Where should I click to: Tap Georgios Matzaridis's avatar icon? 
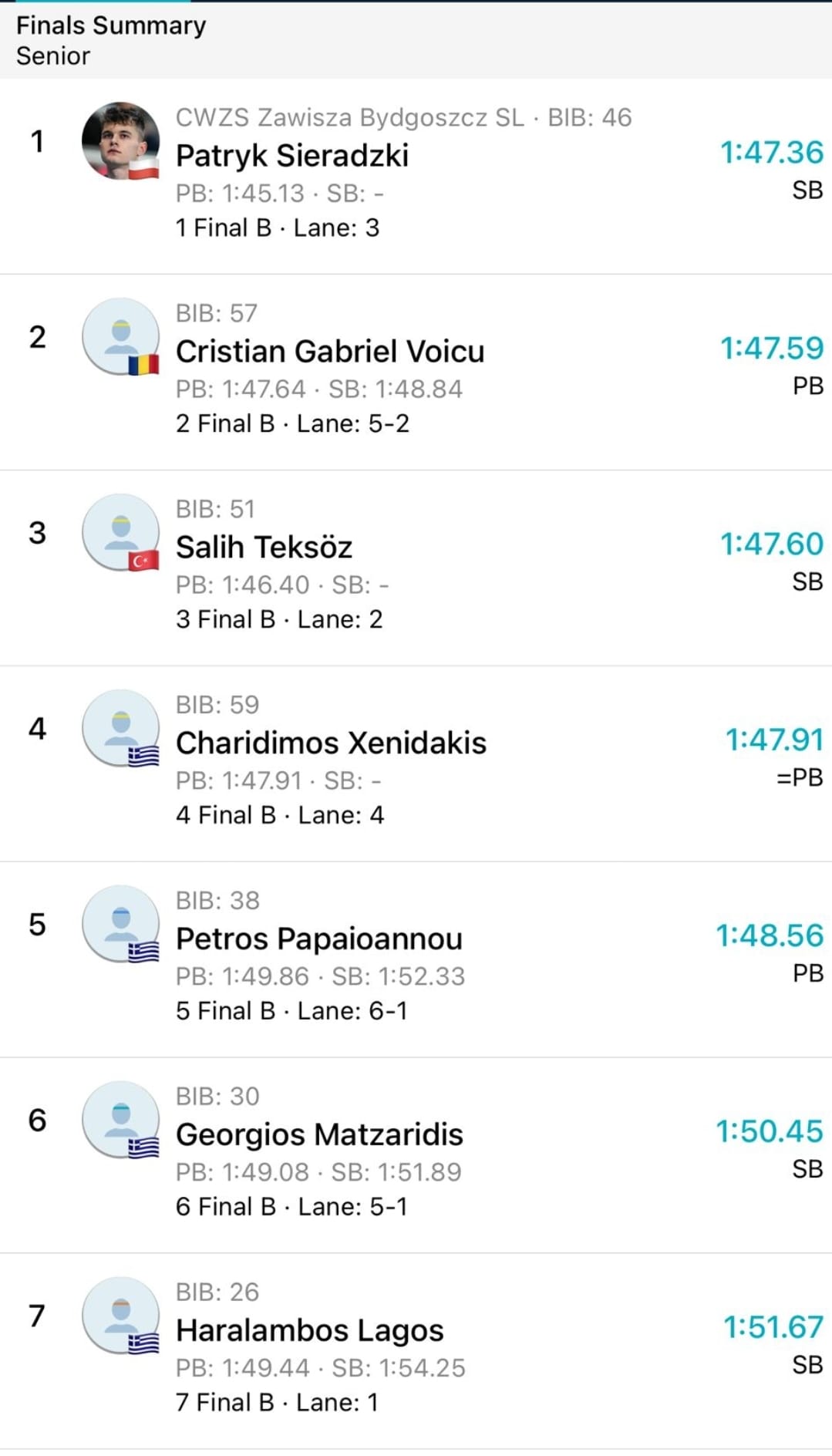coord(120,1120)
